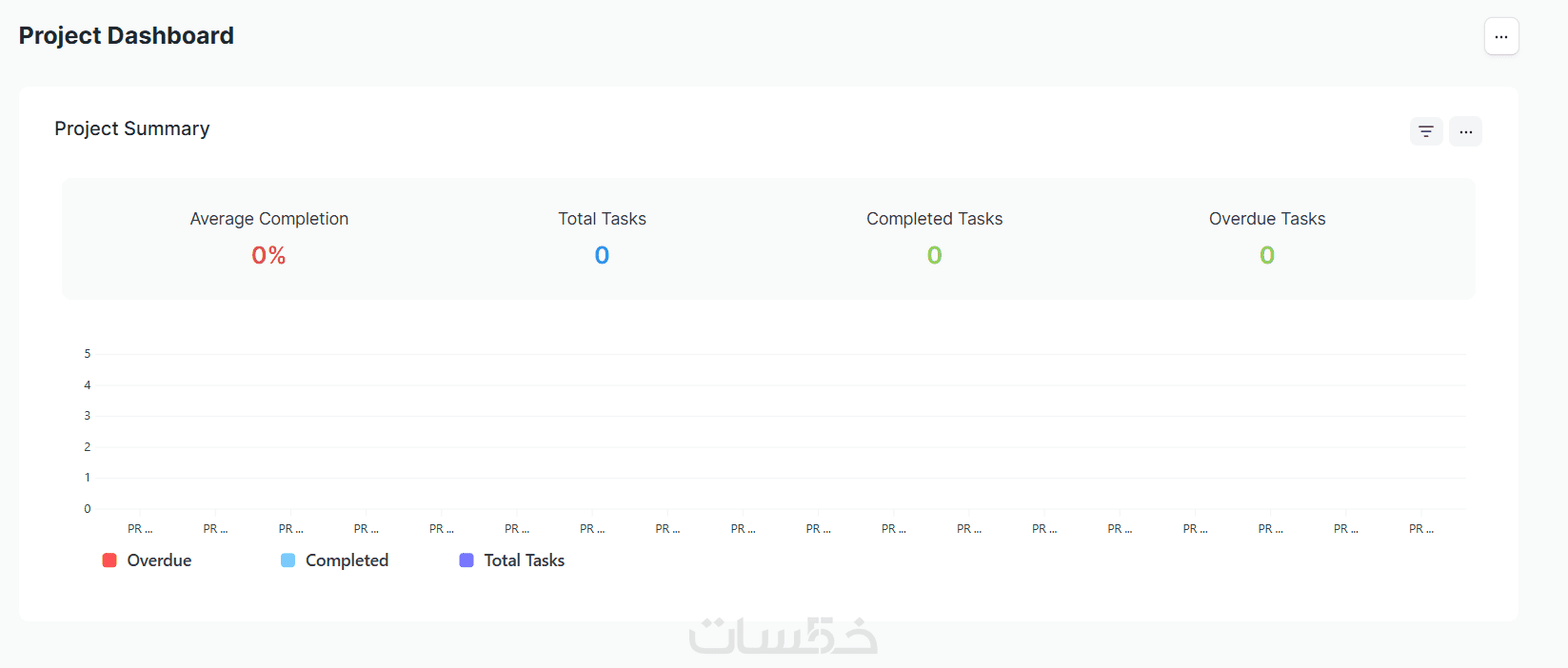The width and height of the screenshot is (1568, 668).
Task: Toggle the Completed series legend label
Action: pyautogui.click(x=347, y=560)
